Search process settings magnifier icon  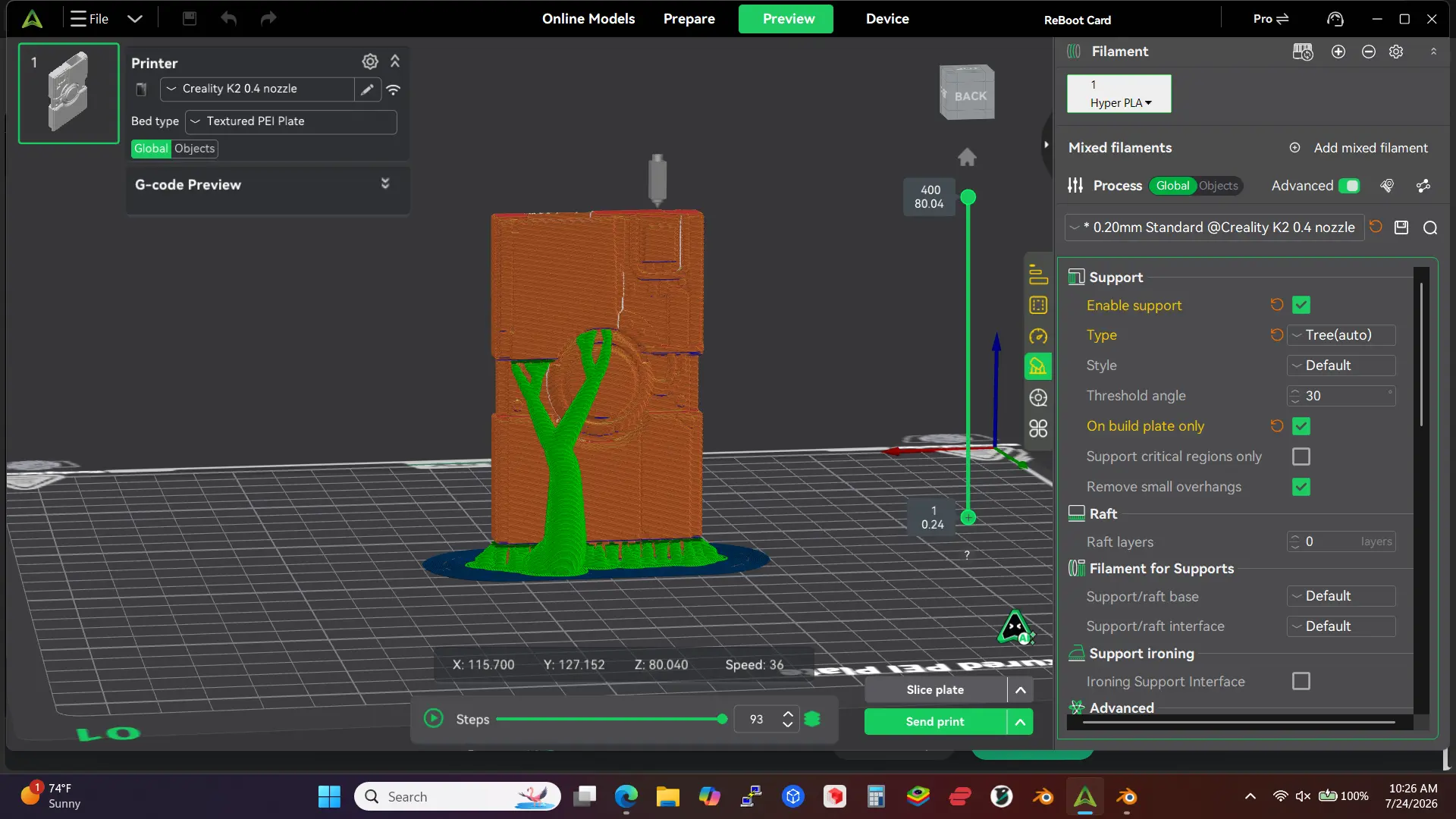[1430, 228]
